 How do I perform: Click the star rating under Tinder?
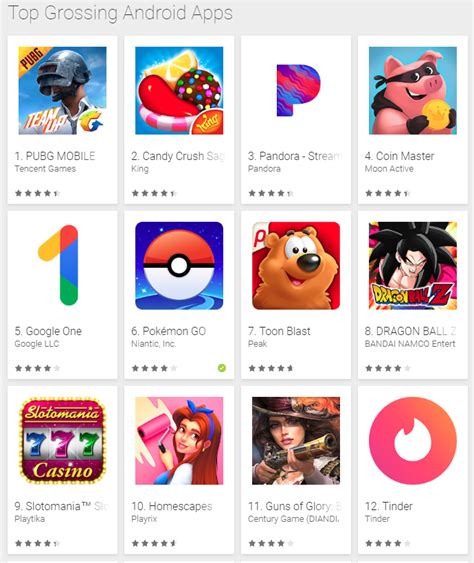point(388,543)
